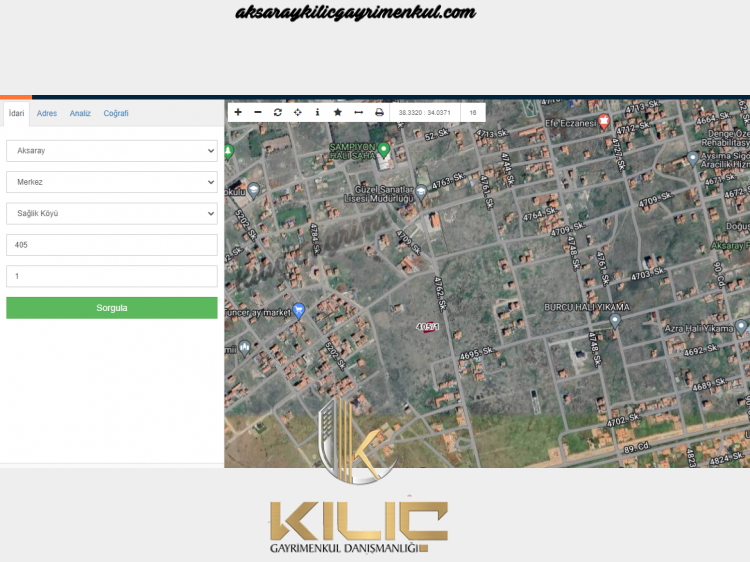Click the 52. Sk. street label
Viewport: 750px width, 562px height.
[437, 134]
